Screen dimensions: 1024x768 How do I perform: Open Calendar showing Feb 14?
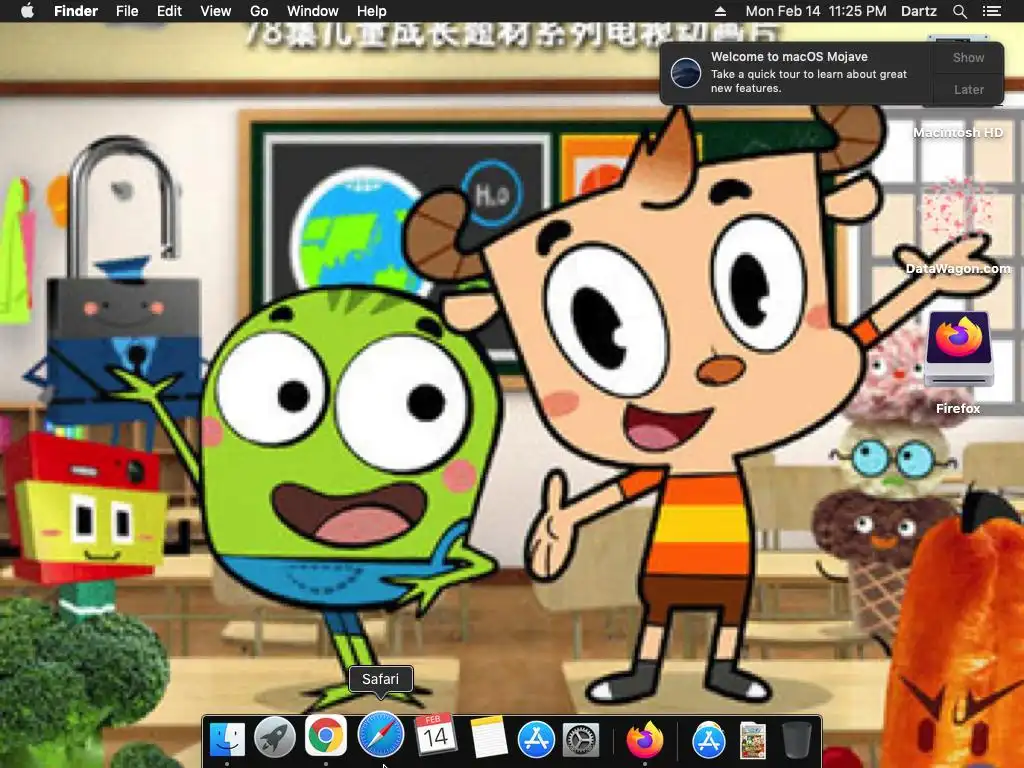tap(435, 735)
